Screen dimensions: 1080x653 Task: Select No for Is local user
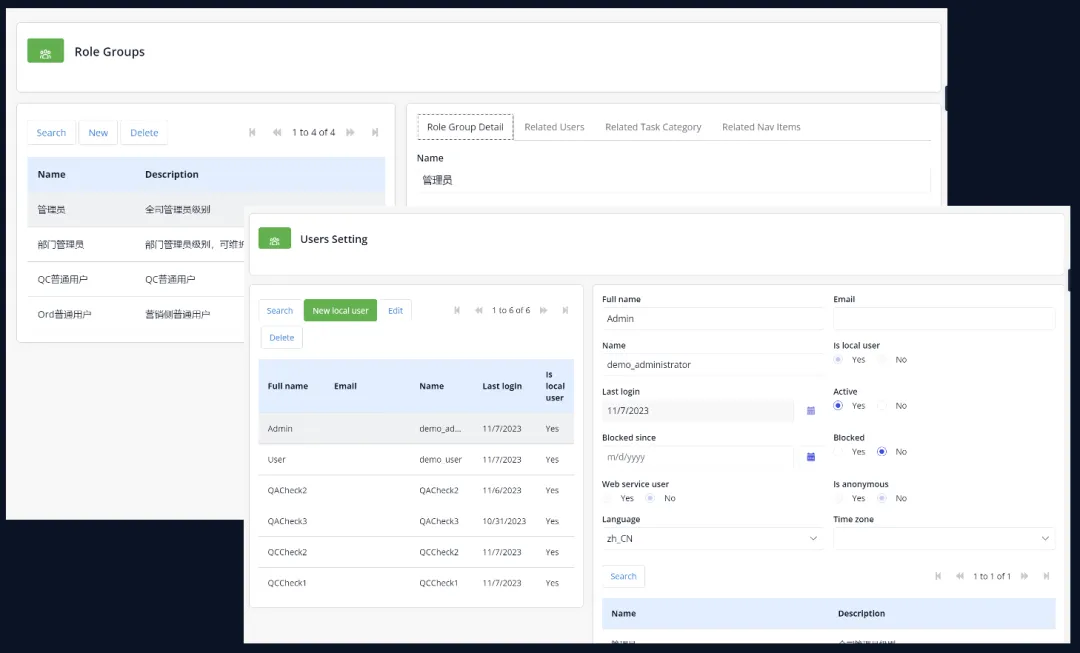[x=882, y=360]
